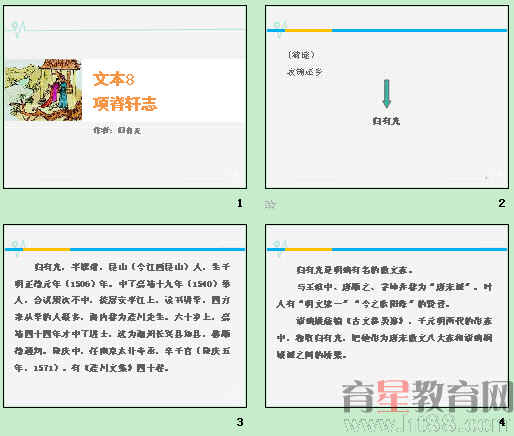Select slide 1 titled 项脊轩志

point(125,97)
